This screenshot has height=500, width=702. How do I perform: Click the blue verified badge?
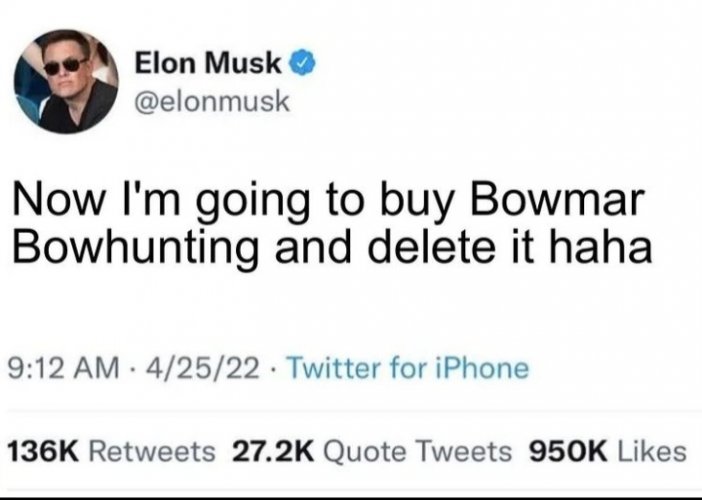tap(304, 63)
